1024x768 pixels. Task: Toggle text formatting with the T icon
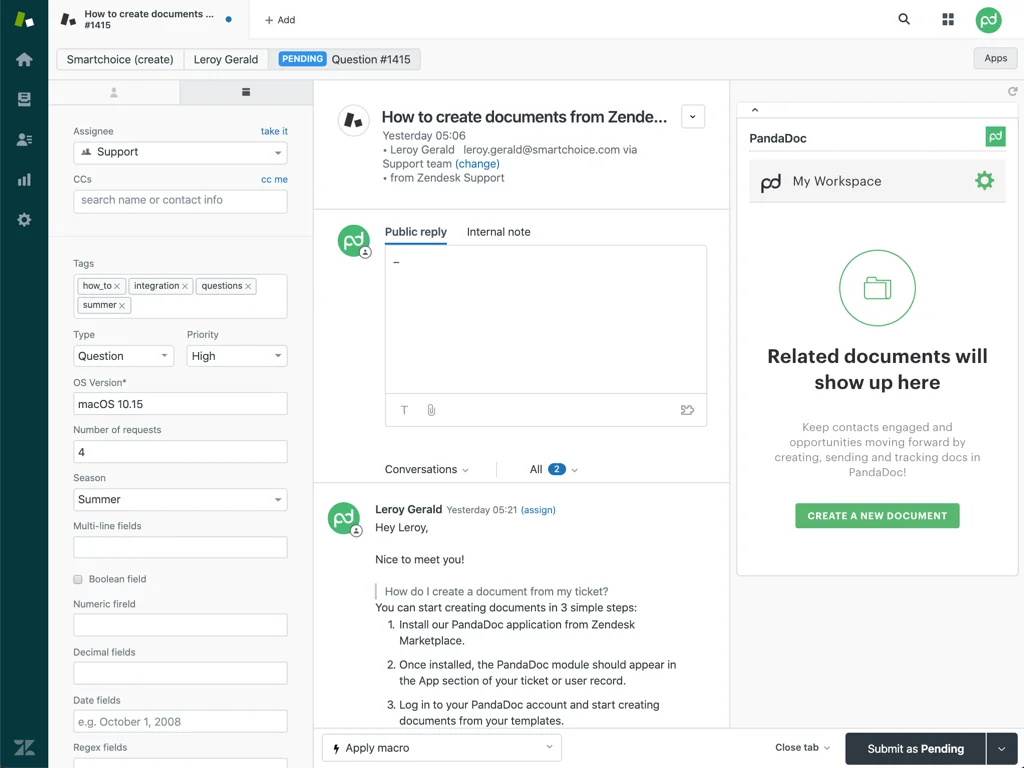click(x=404, y=410)
